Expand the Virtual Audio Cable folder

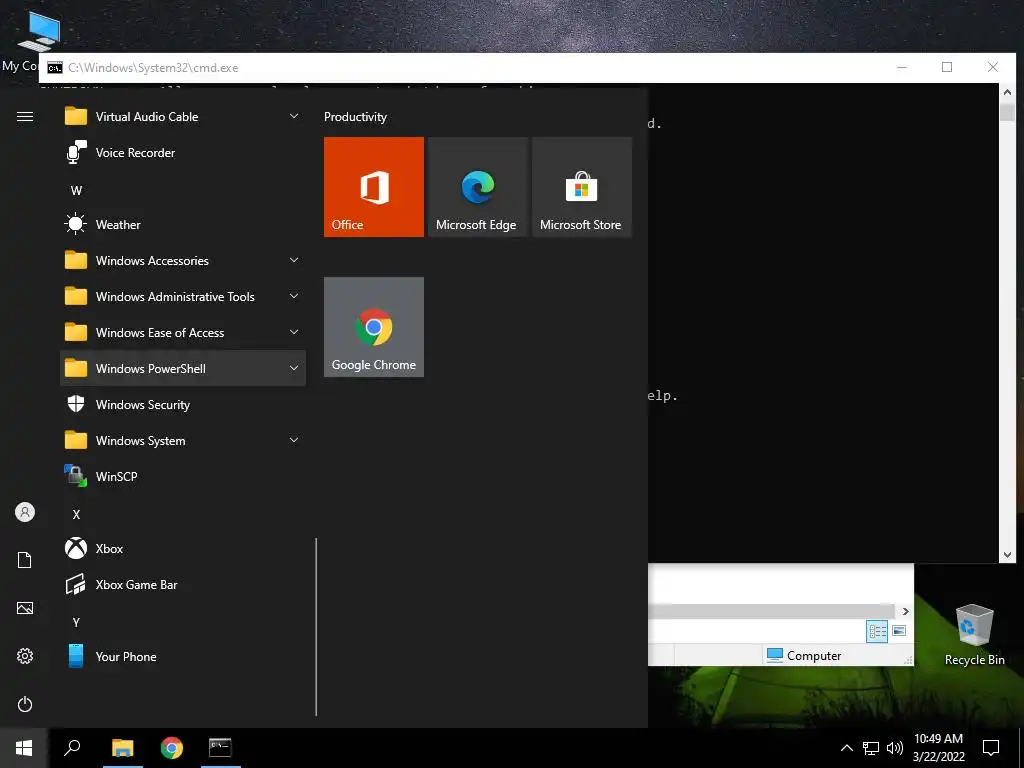click(x=182, y=117)
